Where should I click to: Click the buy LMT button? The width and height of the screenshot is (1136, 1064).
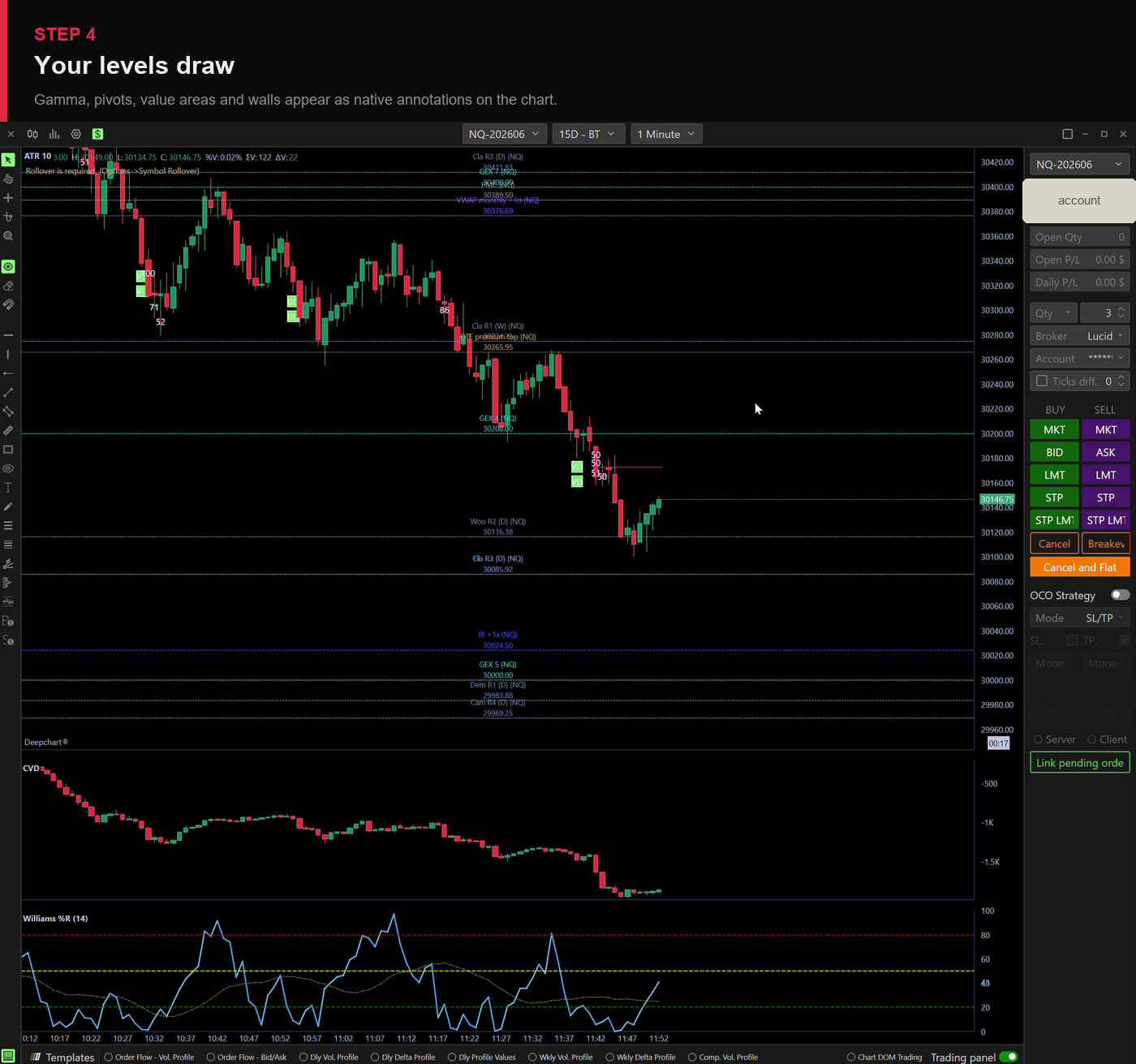point(1054,475)
